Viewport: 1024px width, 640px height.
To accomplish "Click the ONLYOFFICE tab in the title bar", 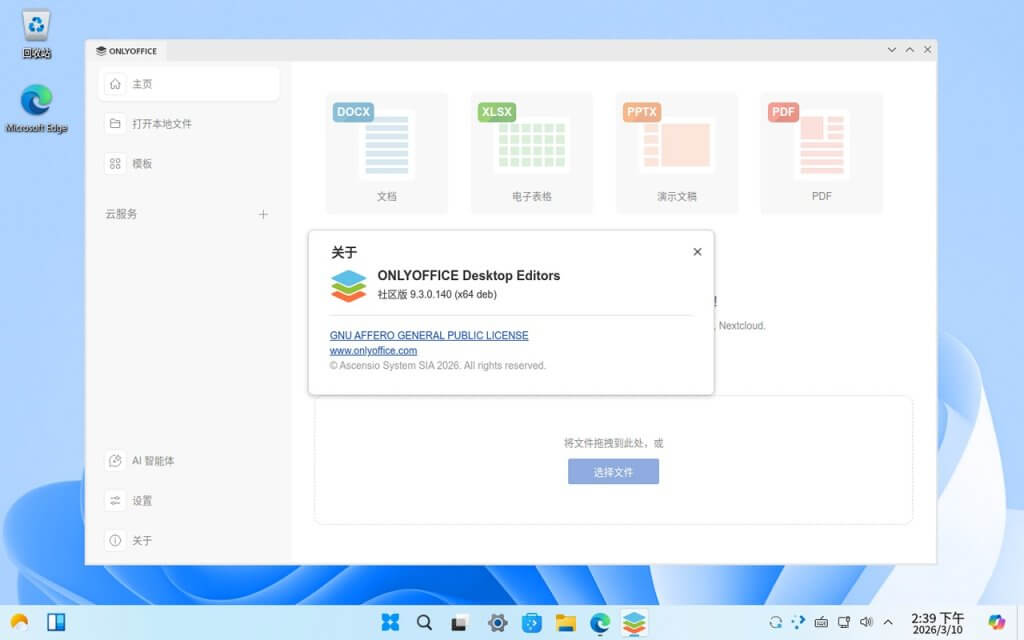I will click(127, 51).
